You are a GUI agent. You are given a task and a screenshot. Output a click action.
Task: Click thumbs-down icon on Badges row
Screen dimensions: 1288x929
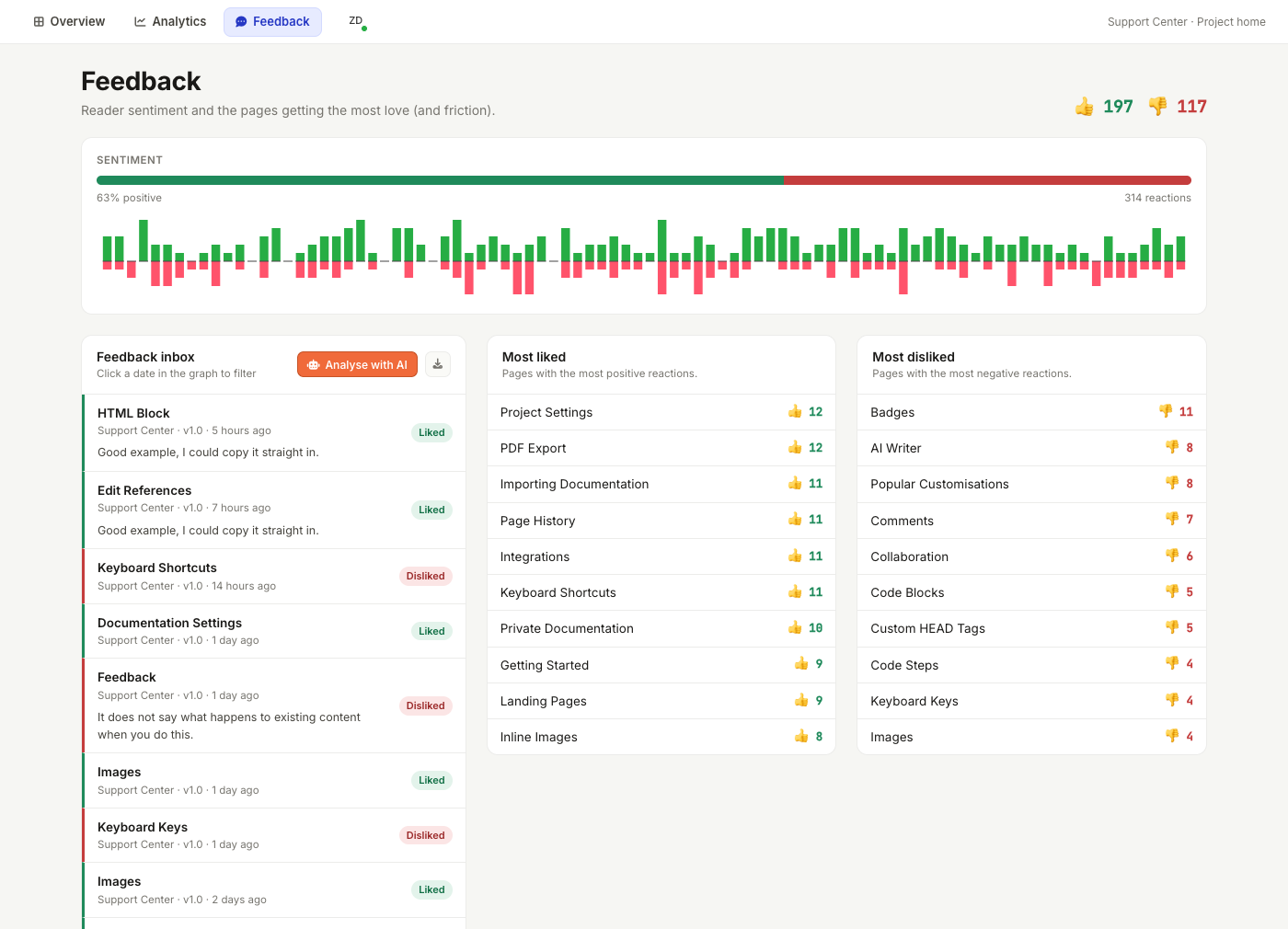(1166, 412)
